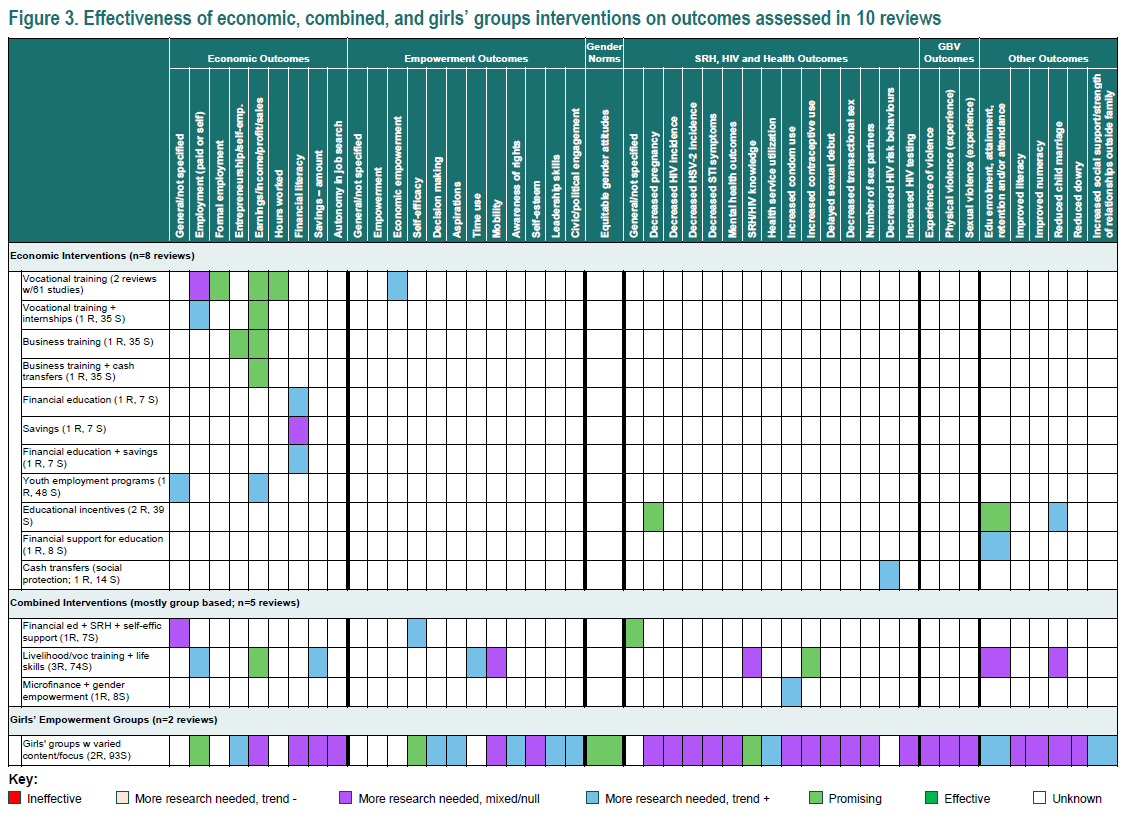The image size is (1127, 822).
Task: Click the 'Reduced child marriage' column header
Action: (1058, 180)
